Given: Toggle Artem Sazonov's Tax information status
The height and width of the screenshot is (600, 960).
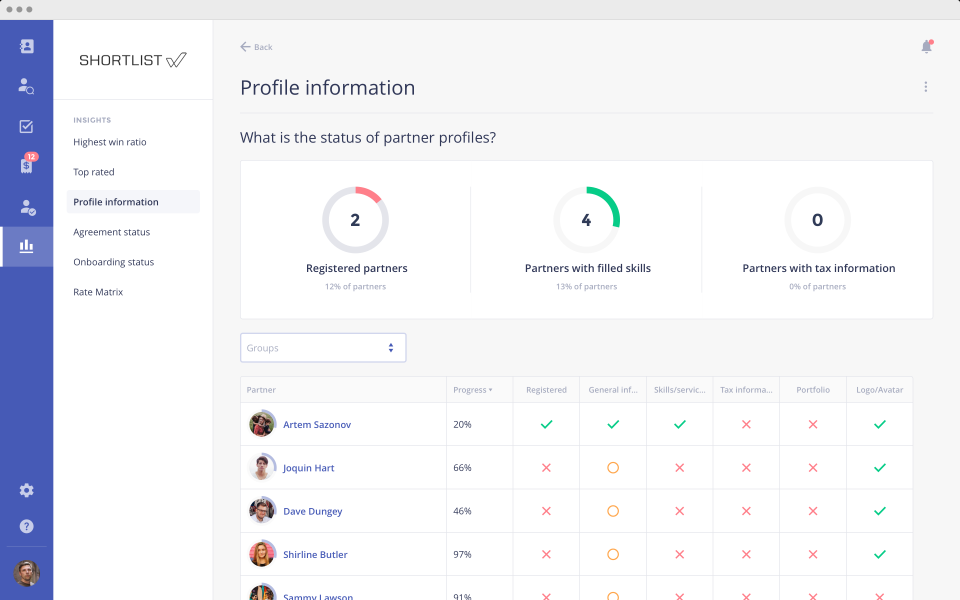Looking at the screenshot, I should point(746,424).
